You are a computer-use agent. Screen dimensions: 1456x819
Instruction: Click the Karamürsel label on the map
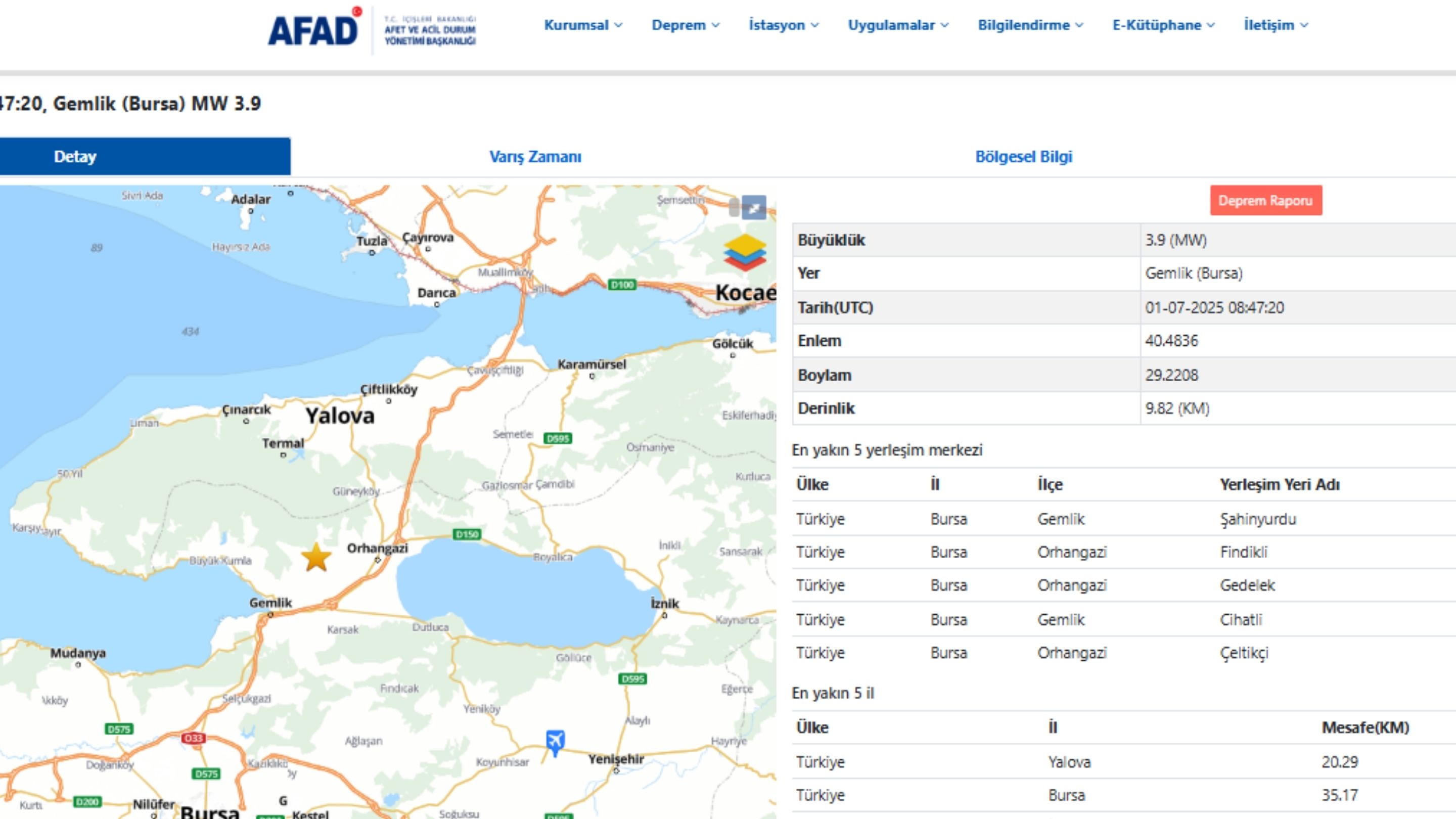pos(592,364)
